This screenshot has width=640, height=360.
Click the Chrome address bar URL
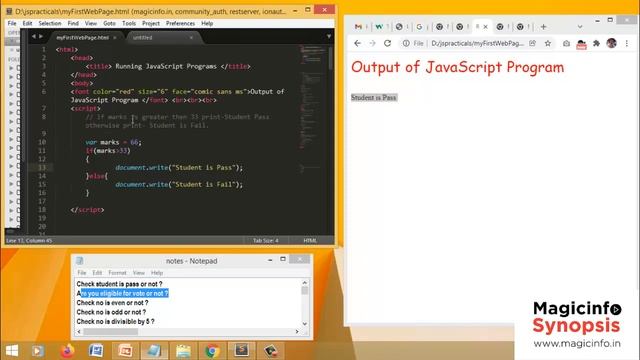pyautogui.click(x=478, y=43)
